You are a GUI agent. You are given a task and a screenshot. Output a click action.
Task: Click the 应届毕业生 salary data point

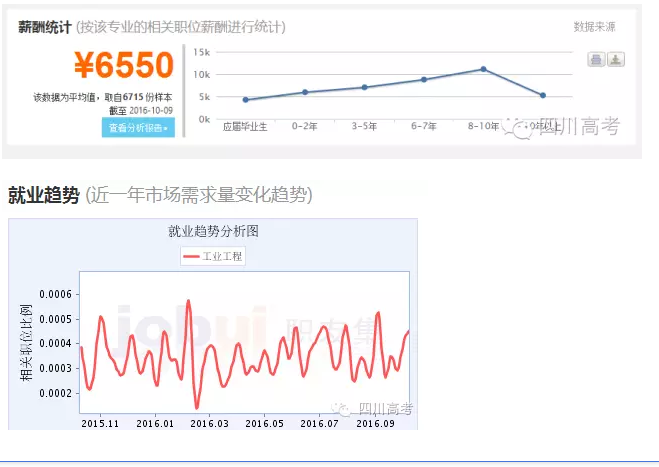(x=246, y=100)
